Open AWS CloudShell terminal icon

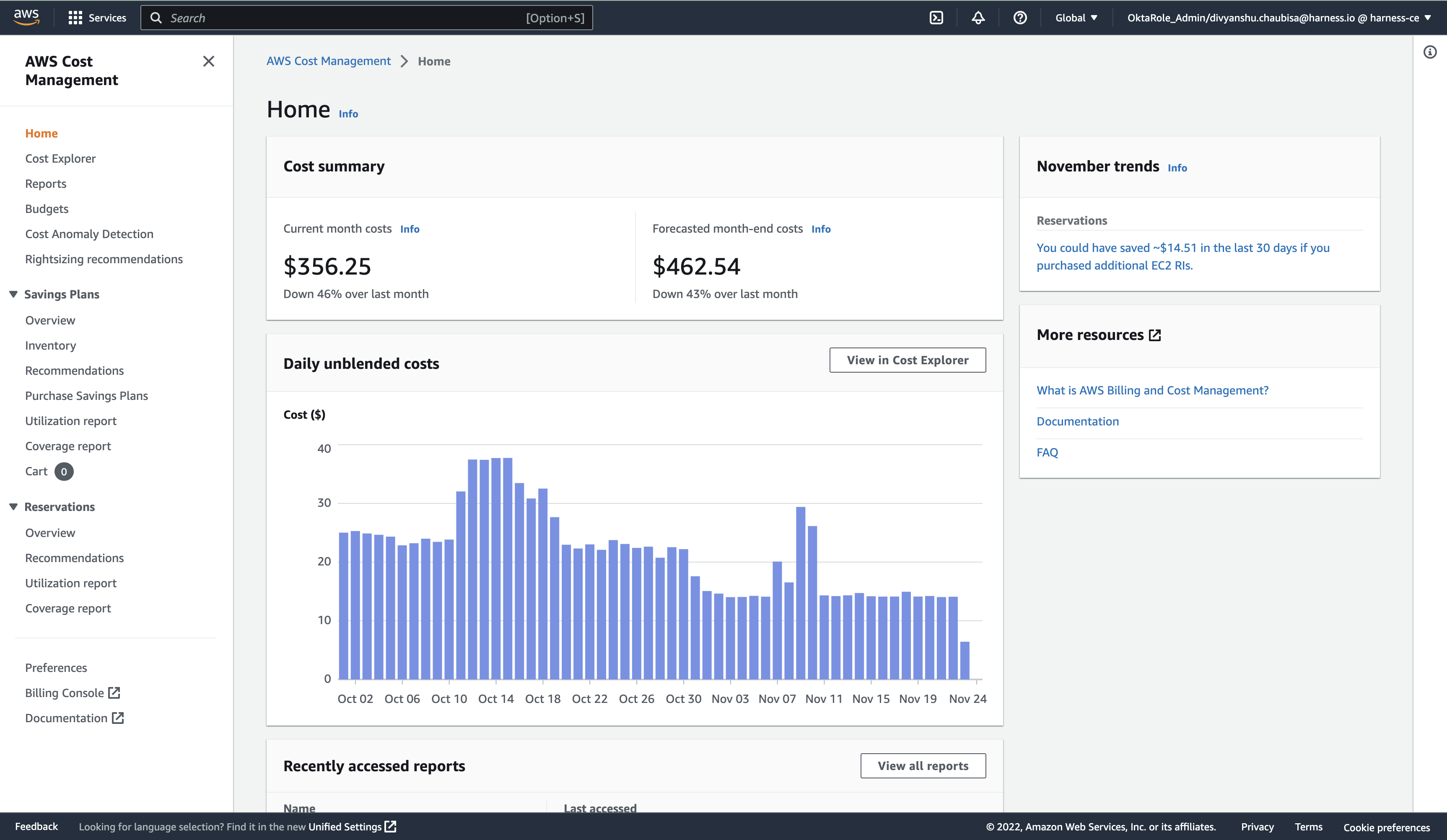pos(936,18)
